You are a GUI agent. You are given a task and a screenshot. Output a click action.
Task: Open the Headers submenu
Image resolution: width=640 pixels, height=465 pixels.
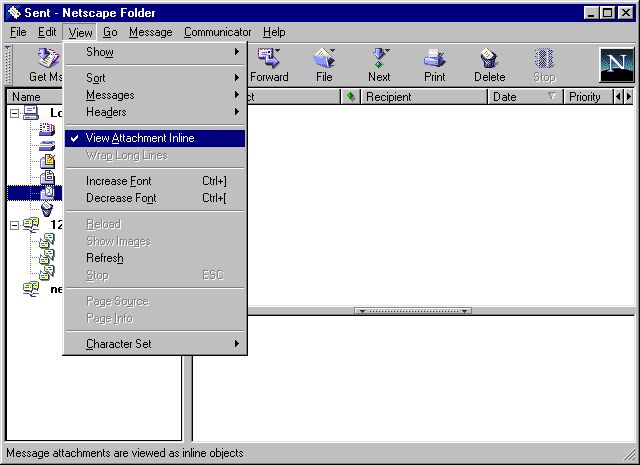(155, 112)
